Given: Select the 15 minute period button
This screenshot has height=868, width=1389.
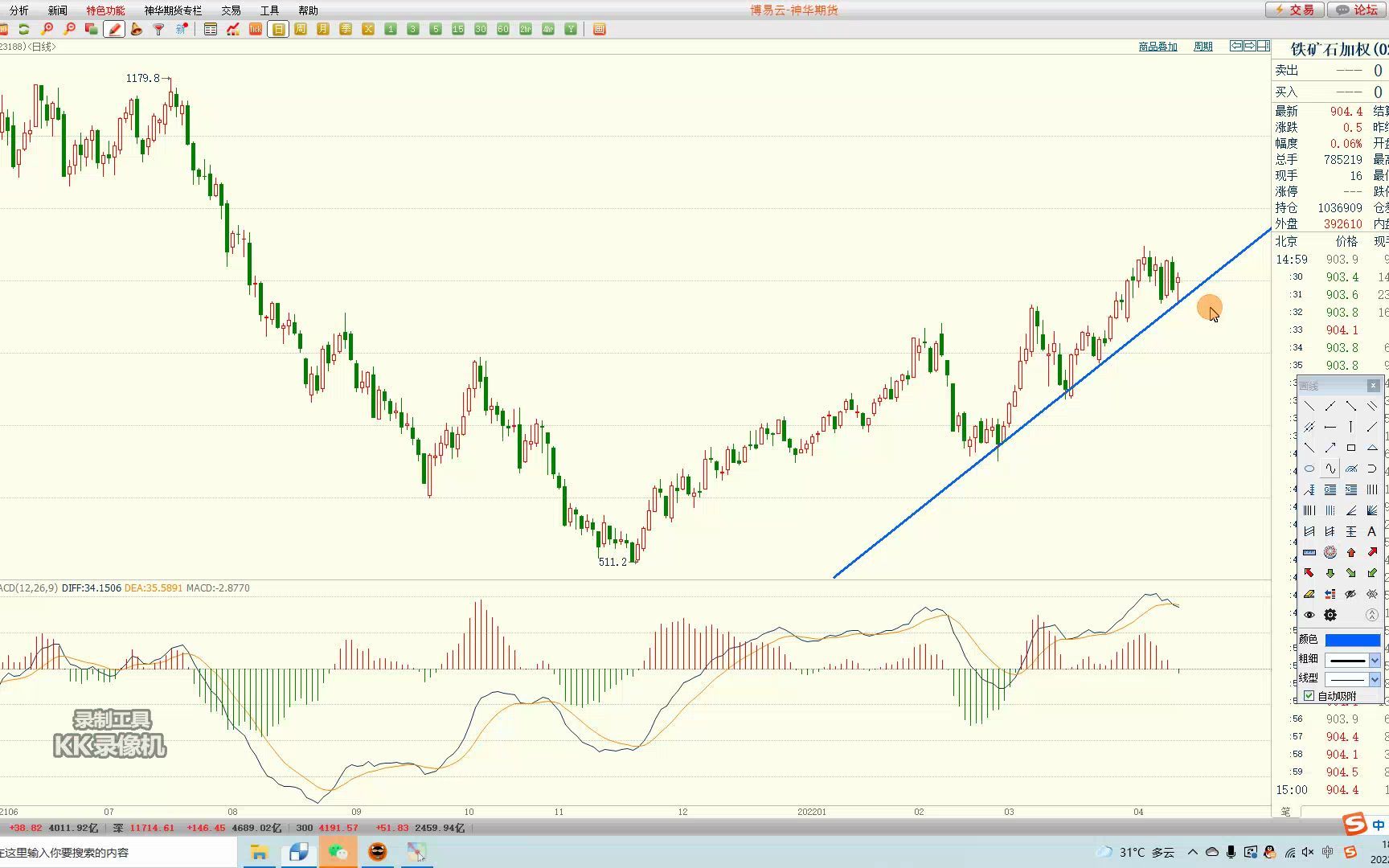Looking at the screenshot, I should tap(458, 29).
